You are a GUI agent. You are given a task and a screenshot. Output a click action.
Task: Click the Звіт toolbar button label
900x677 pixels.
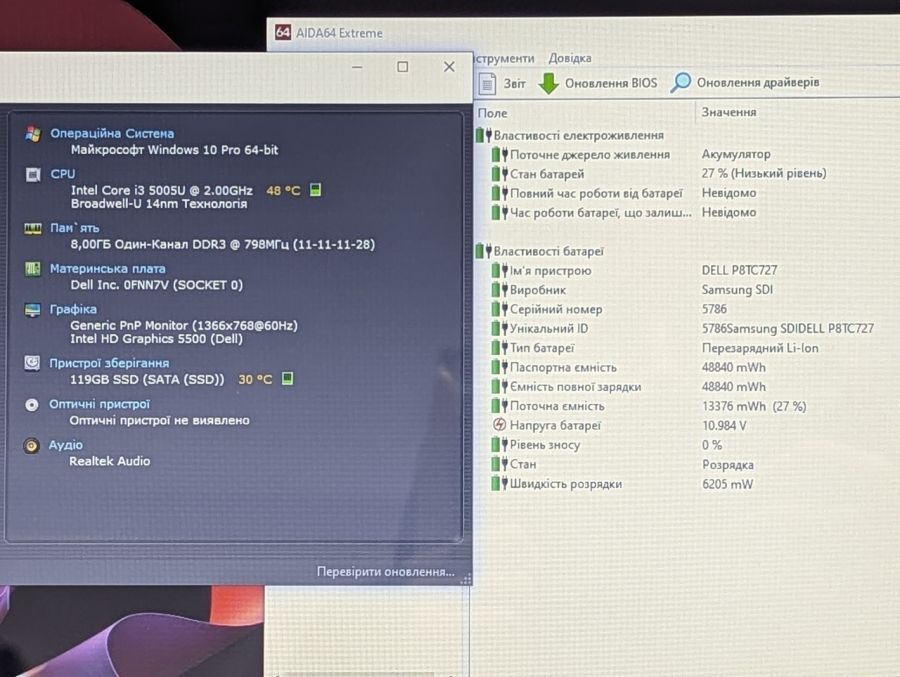(514, 84)
